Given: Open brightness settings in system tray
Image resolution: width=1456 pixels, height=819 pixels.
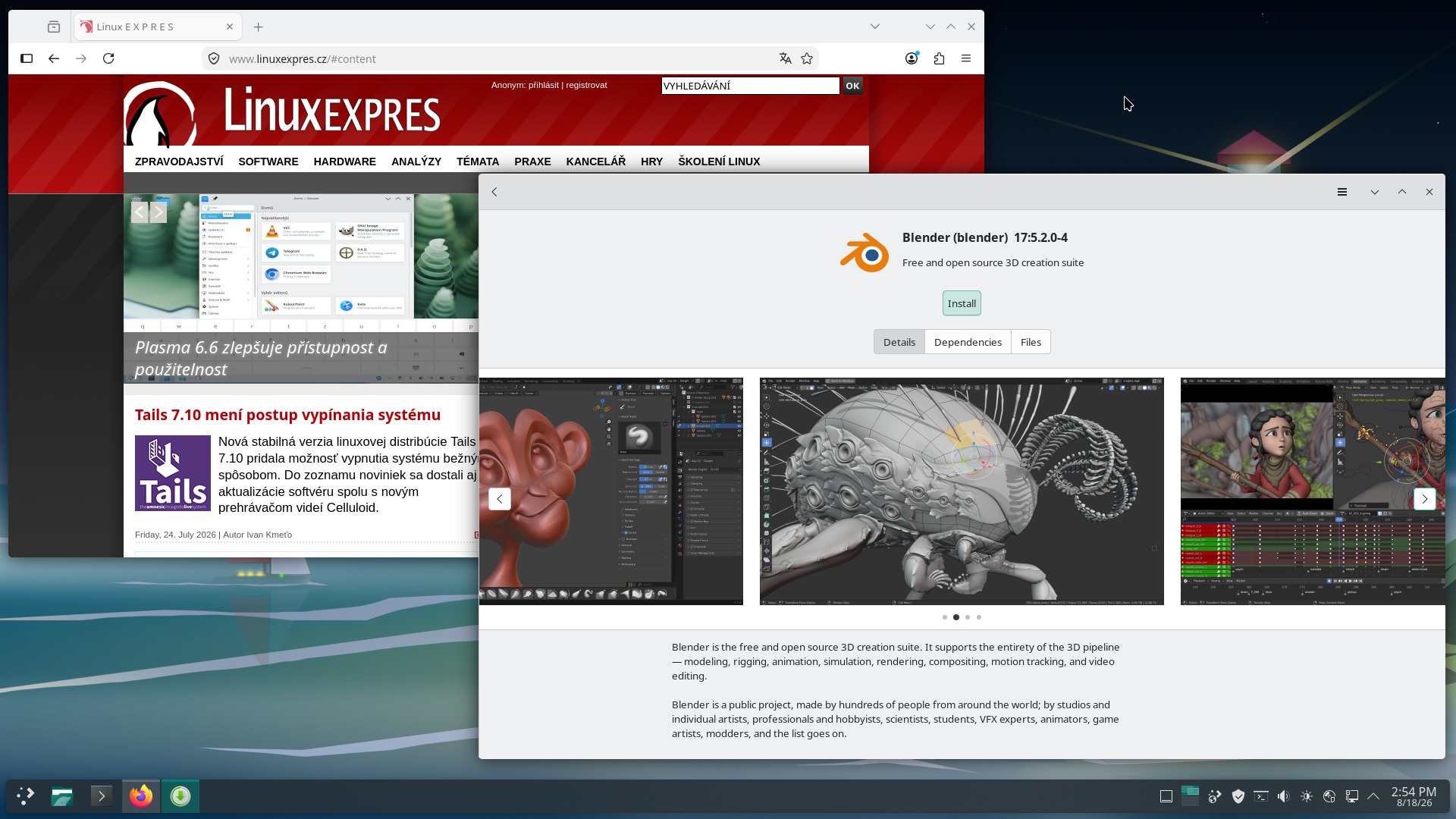Looking at the screenshot, I should pyautogui.click(x=1307, y=796).
